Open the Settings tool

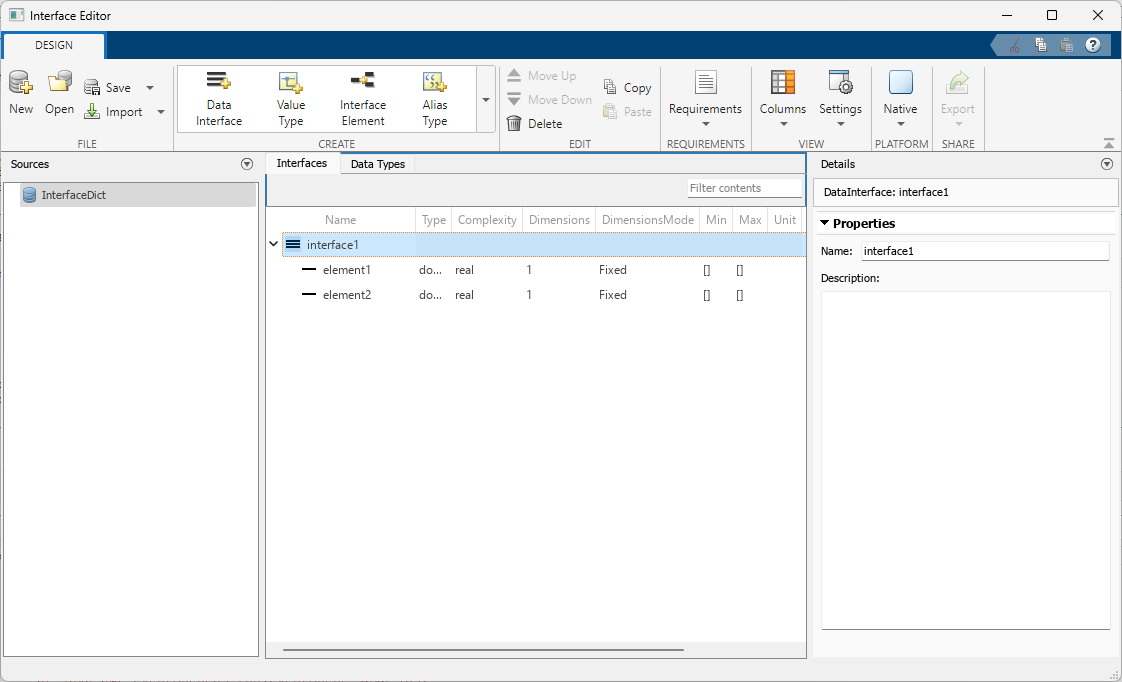840,97
